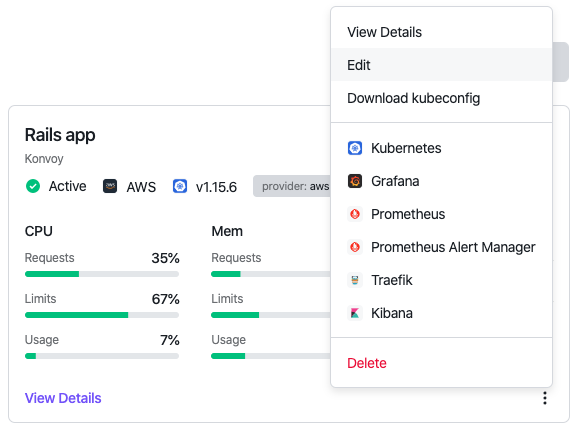The image size is (577, 430).
Task: Click the Prometheus Alert Manager icon
Action: tap(355, 247)
